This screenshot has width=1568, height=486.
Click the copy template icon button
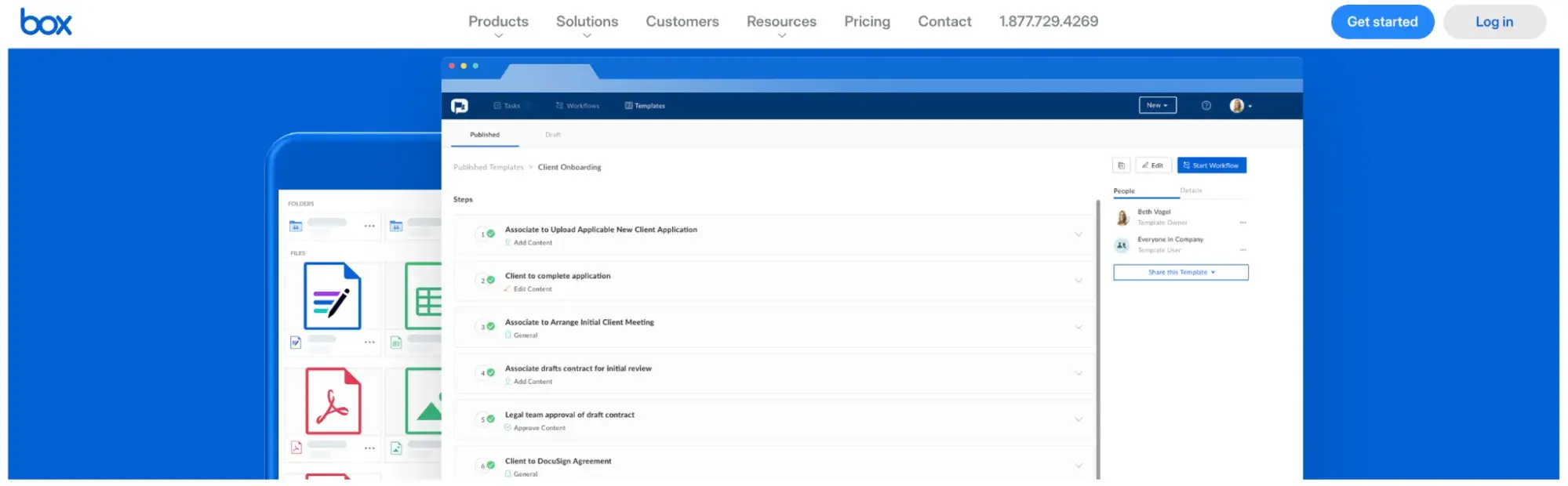tap(1121, 165)
